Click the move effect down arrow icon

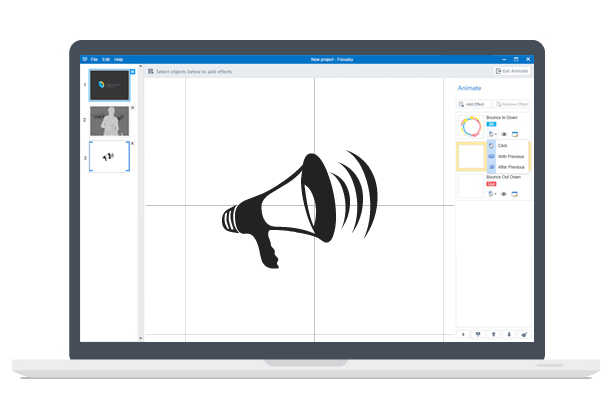[509, 335]
